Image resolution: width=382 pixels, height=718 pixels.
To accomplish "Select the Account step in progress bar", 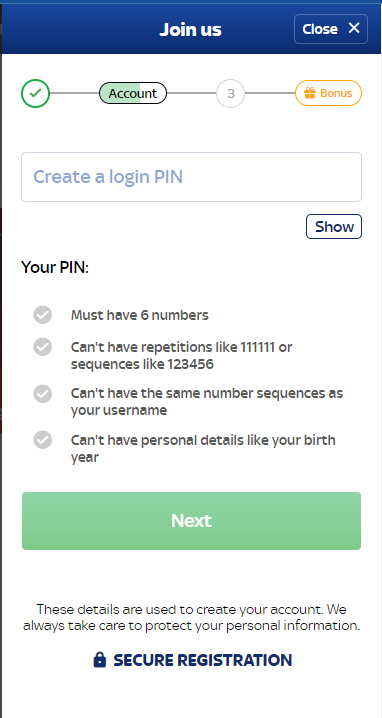I will point(133,93).
